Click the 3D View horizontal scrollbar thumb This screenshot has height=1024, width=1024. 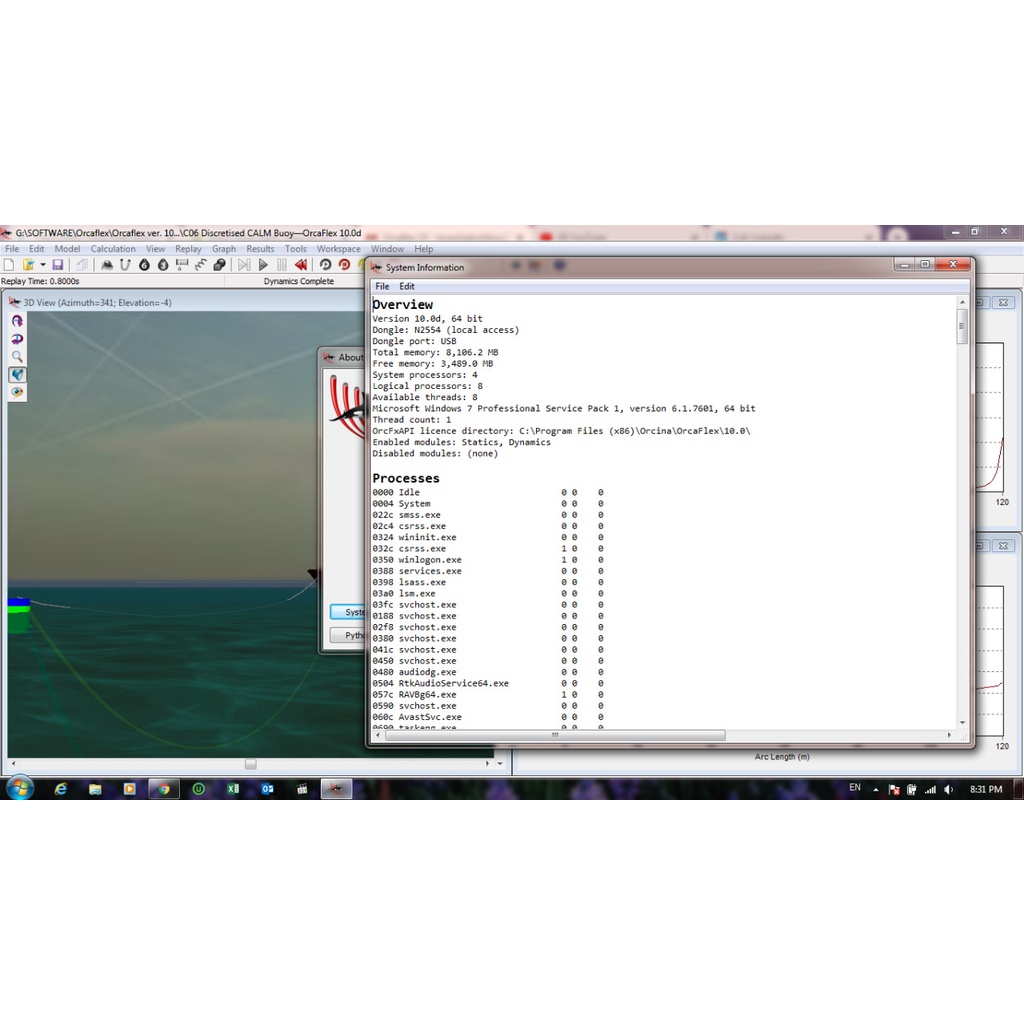[250, 763]
